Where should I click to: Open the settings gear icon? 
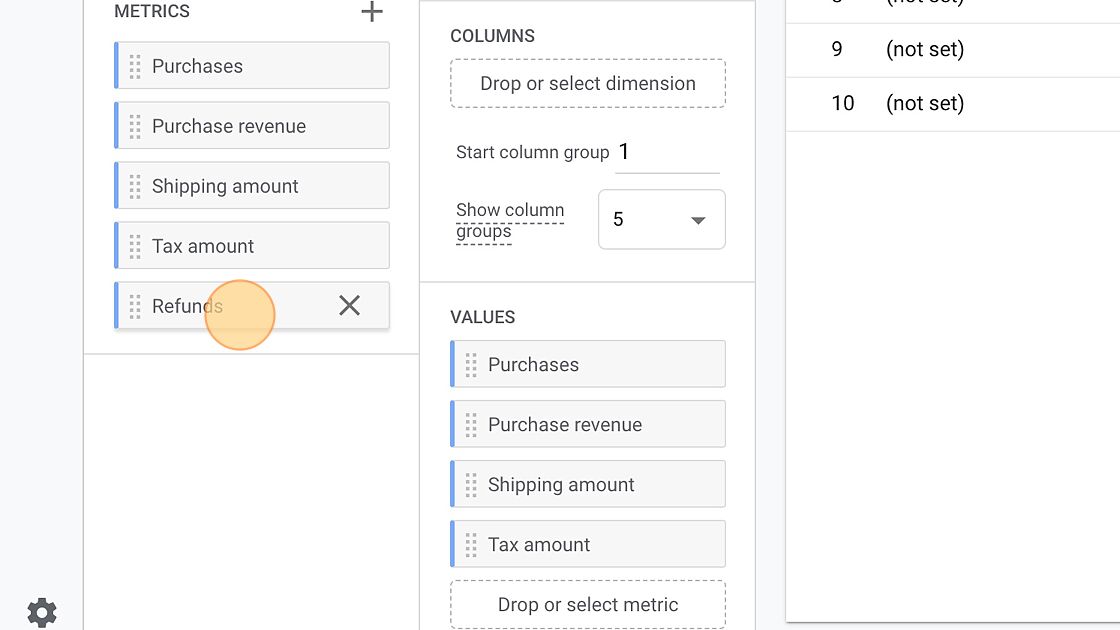pos(41,612)
